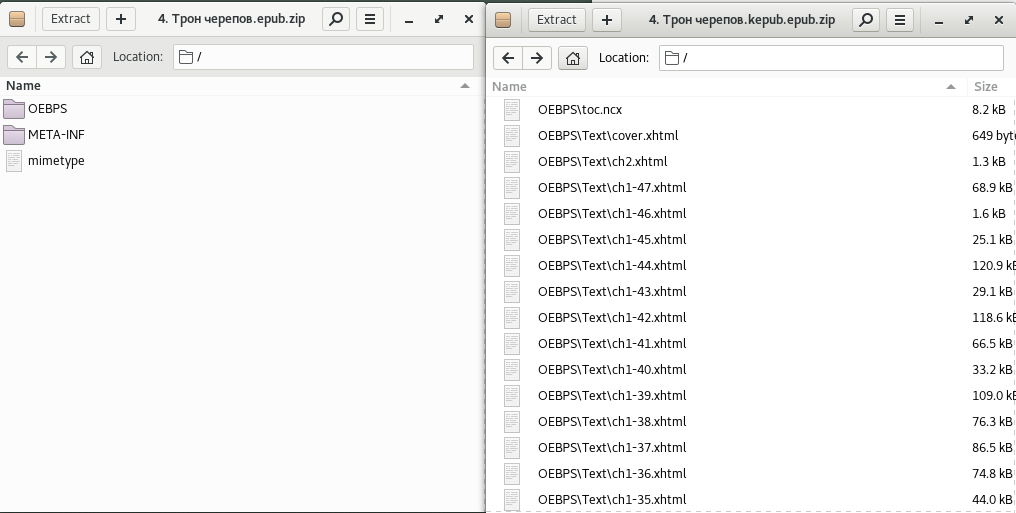Image resolution: width=1016 pixels, height=513 pixels.
Task: Click file icon of ch2.xhtml row
Action: pyautogui.click(x=512, y=161)
